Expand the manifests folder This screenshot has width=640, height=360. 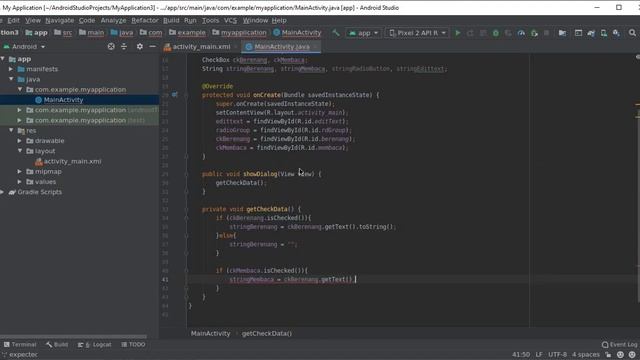tap(11, 69)
